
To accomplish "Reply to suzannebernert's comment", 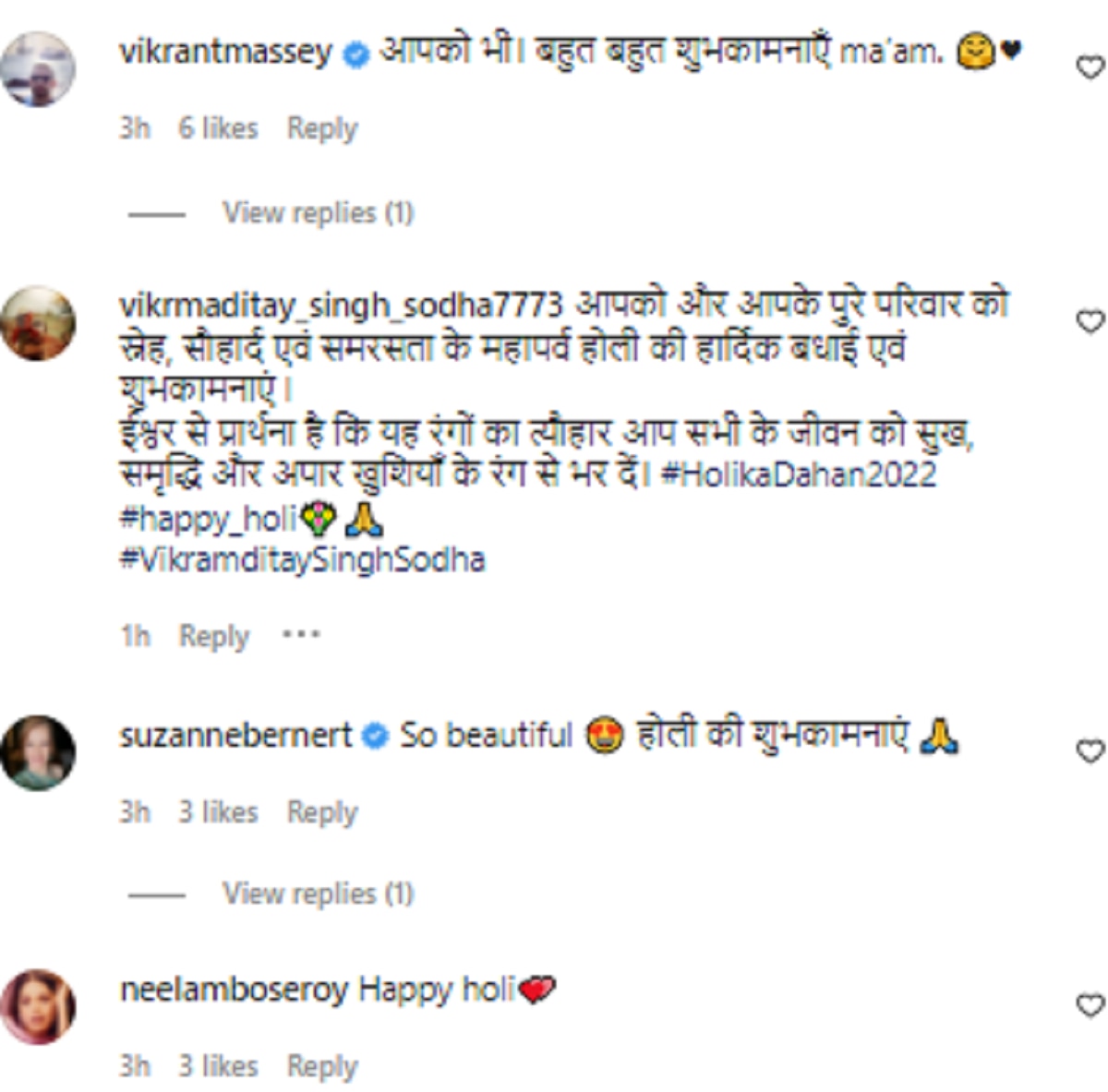I will click(x=321, y=812).
